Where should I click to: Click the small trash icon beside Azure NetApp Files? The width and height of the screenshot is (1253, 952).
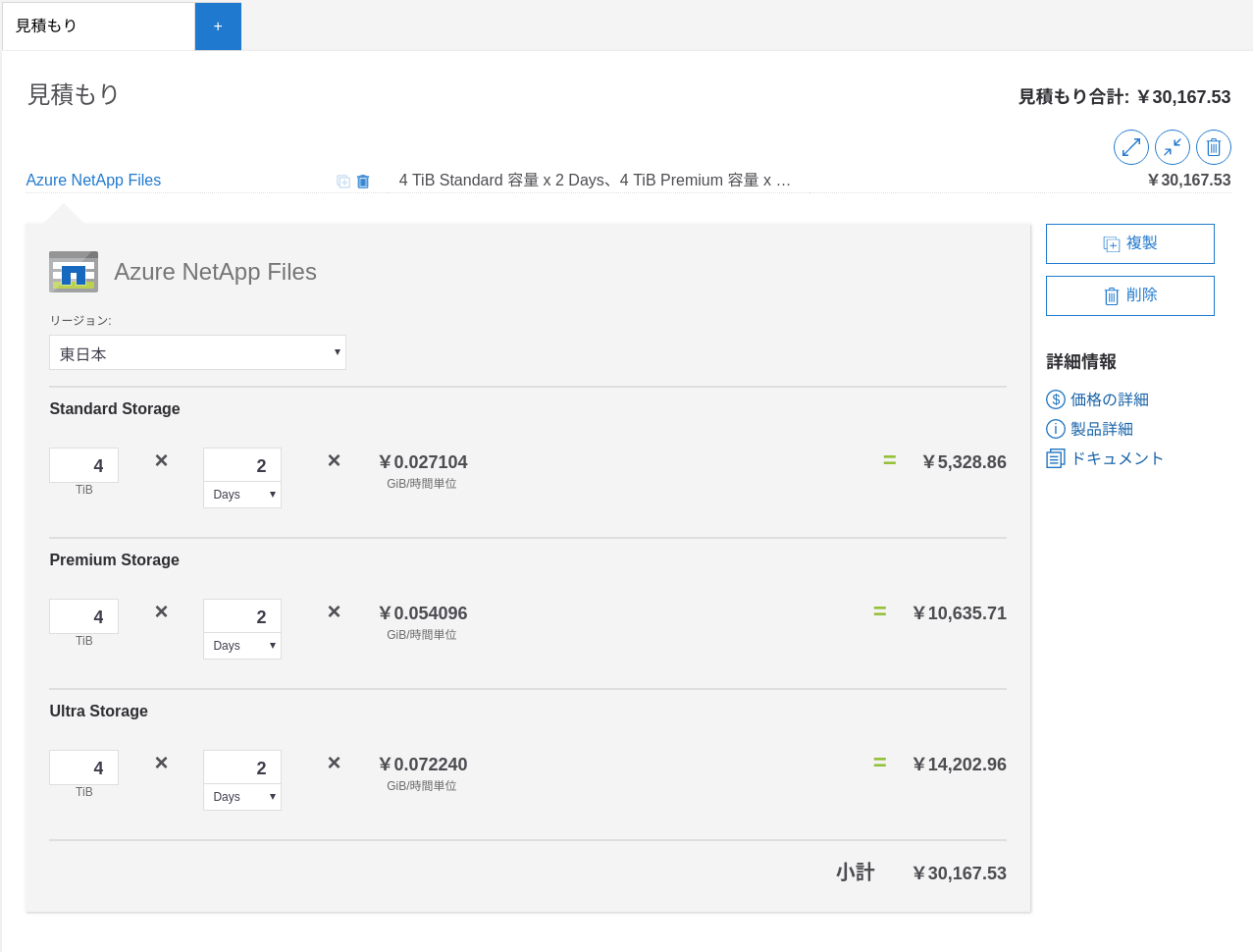(x=363, y=182)
